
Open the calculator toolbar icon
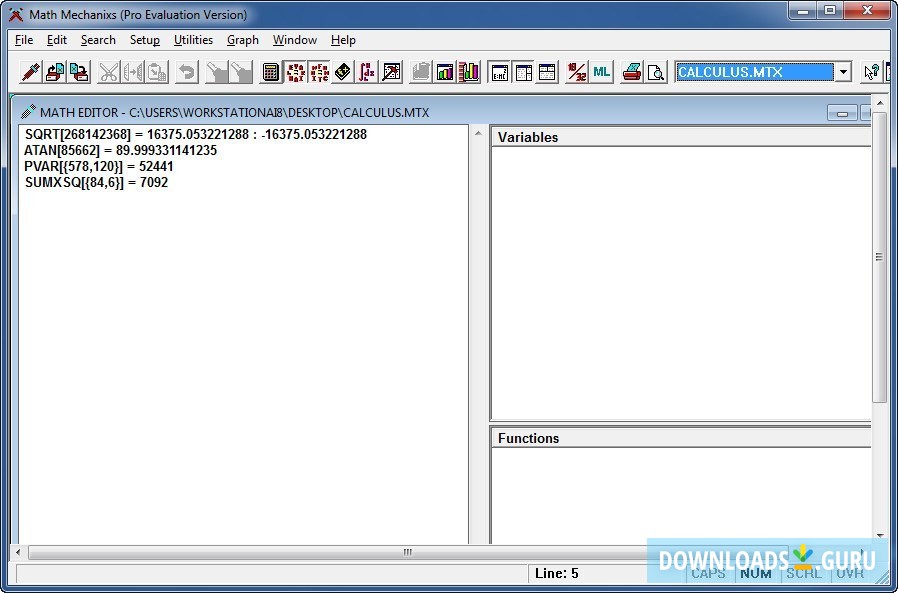click(x=270, y=72)
